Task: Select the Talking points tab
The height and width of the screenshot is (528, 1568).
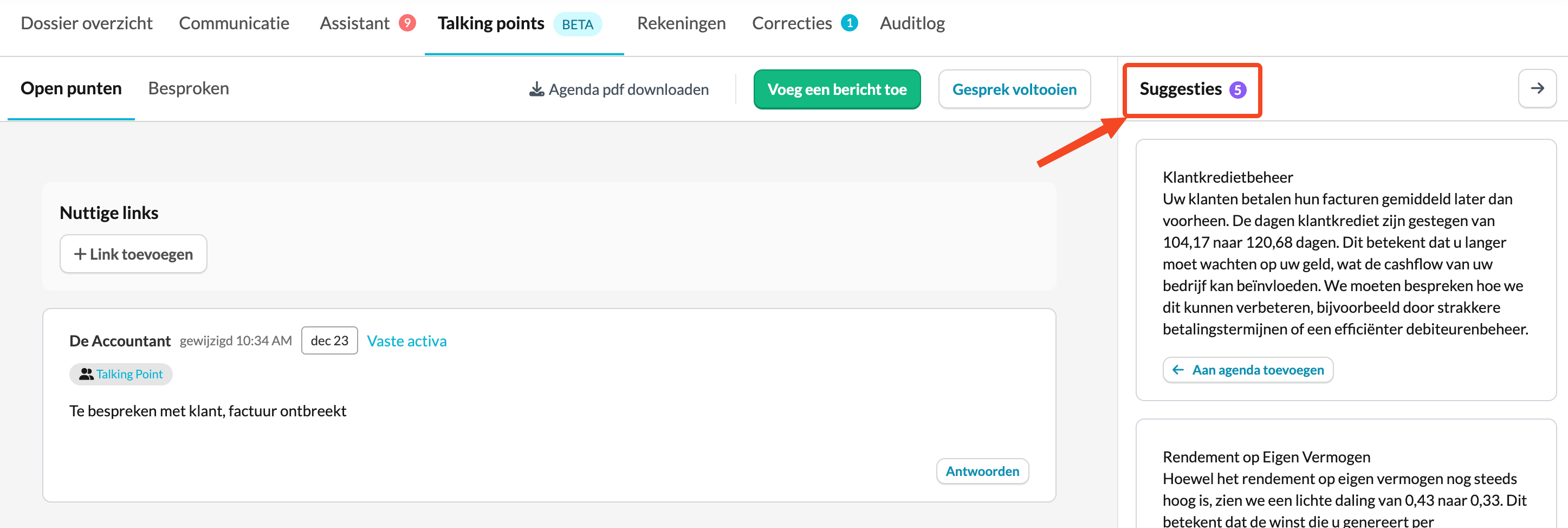Action: point(490,23)
